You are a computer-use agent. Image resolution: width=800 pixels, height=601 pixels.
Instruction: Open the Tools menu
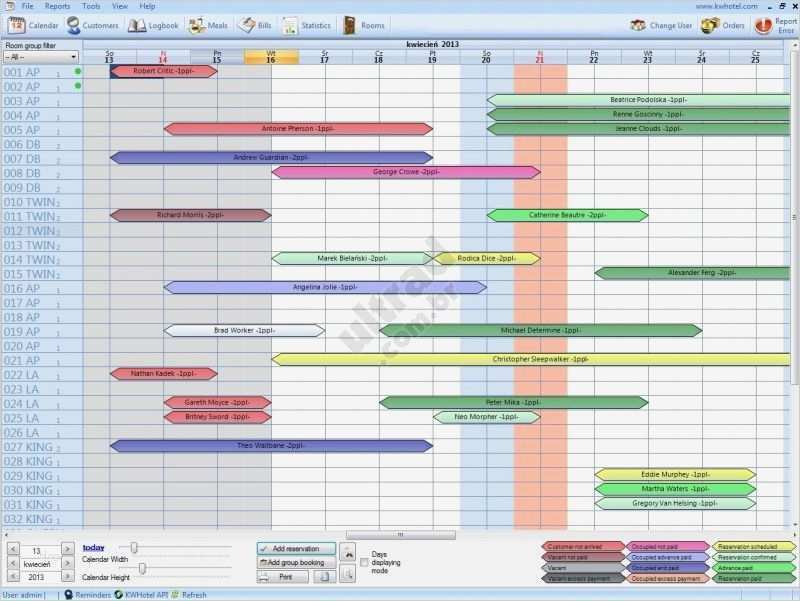click(x=90, y=6)
